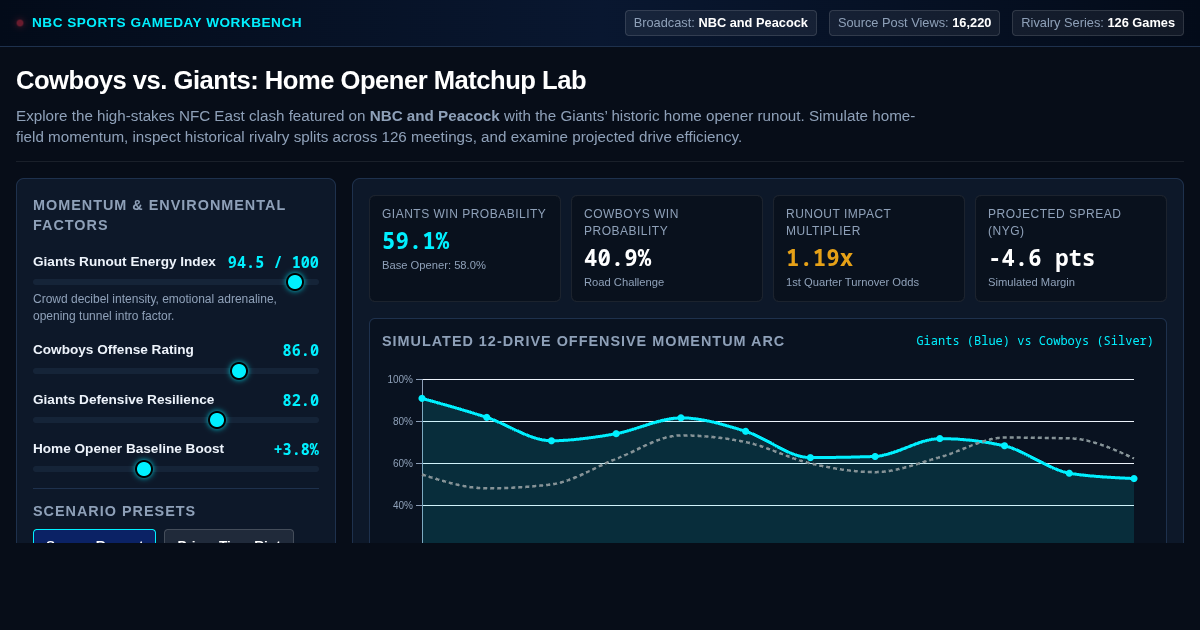The width and height of the screenshot is (1200, 630).
Task: Adjust the Giants Defensive Resilience slider
Action: click(x=176, y=420)
